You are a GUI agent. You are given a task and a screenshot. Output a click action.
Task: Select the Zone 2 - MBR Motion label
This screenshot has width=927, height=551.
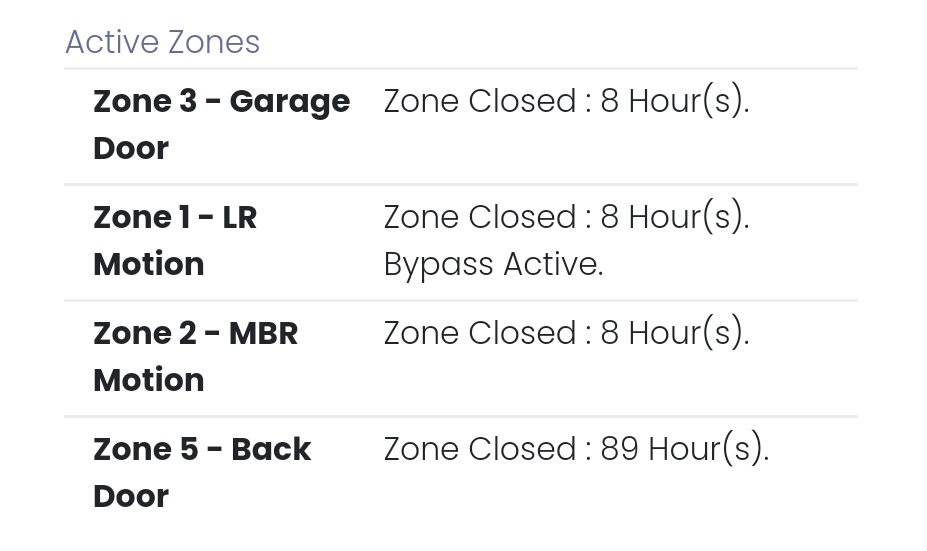point(196,356)
